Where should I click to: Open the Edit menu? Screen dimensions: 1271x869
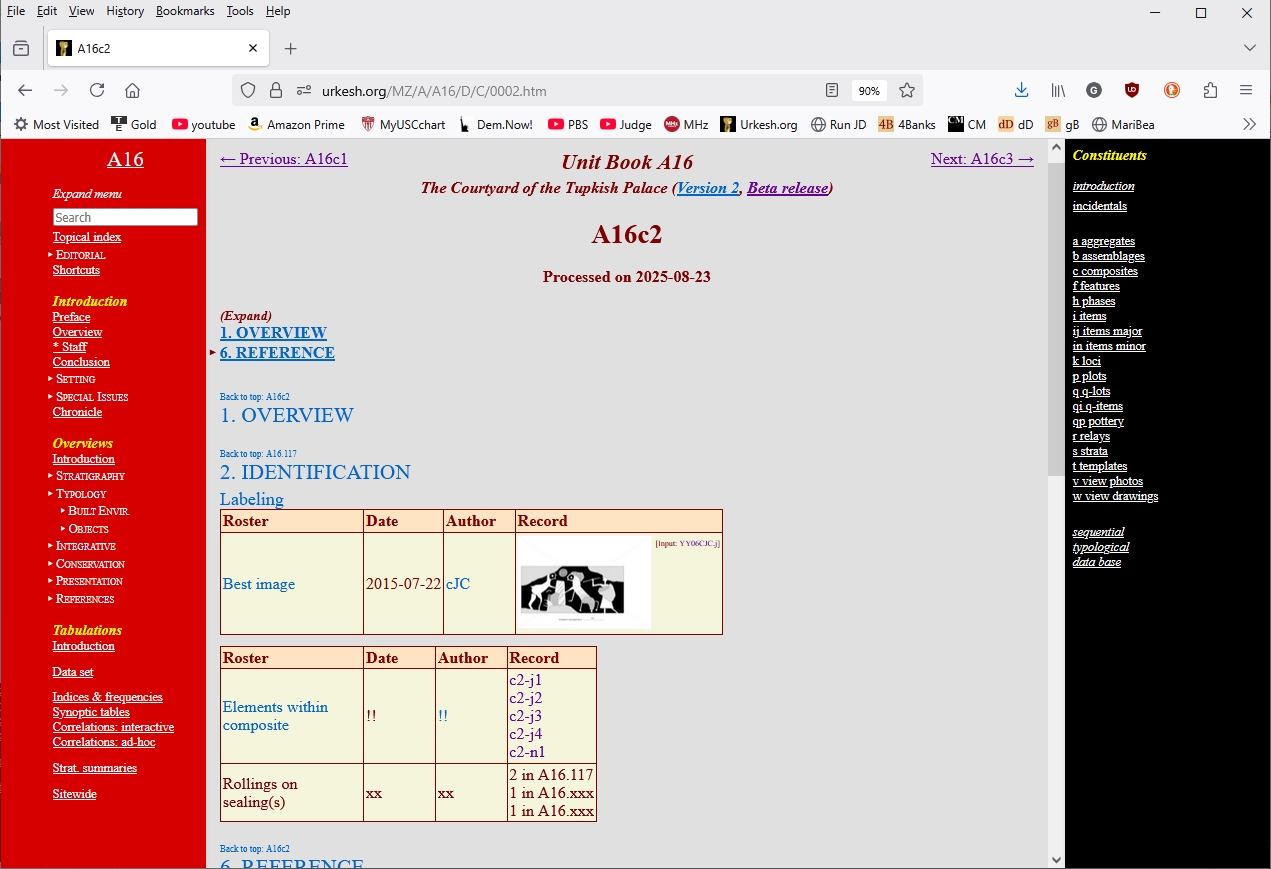point(47,11)
